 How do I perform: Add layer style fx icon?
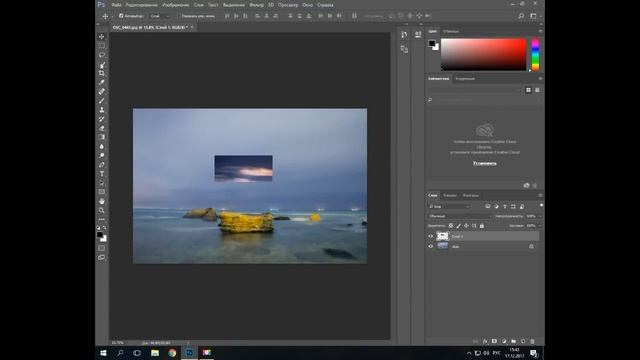click(x=485, y=341)
